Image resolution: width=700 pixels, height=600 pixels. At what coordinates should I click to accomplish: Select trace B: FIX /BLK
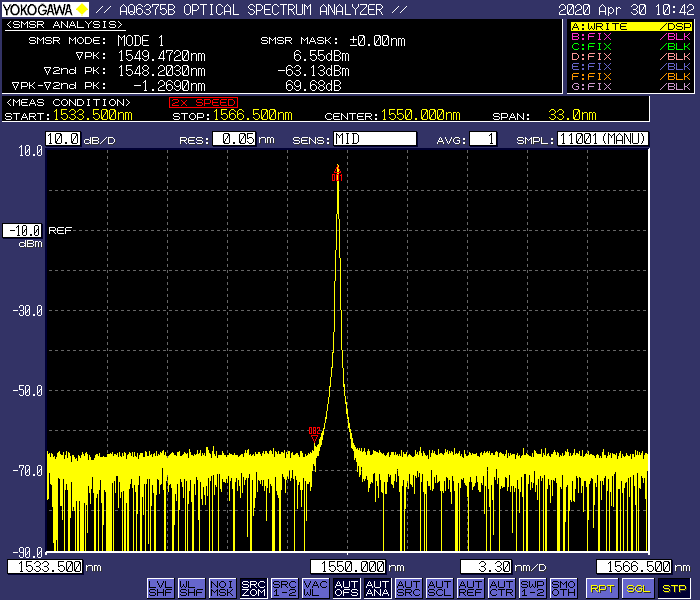pyautogui.click(x=631, y=37)
